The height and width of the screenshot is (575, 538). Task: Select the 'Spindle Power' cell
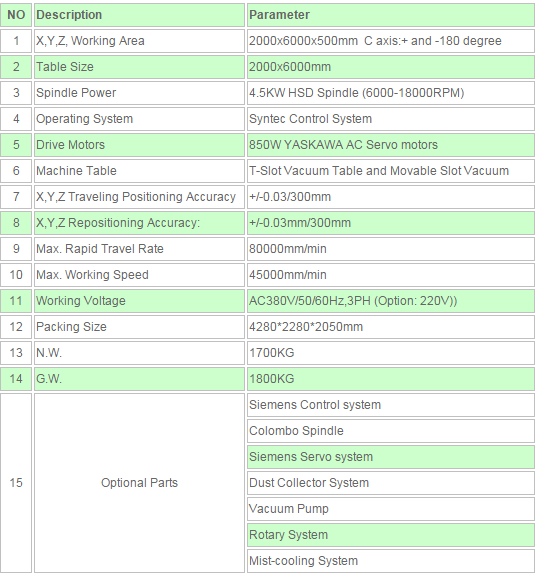(x=139, y=93)
